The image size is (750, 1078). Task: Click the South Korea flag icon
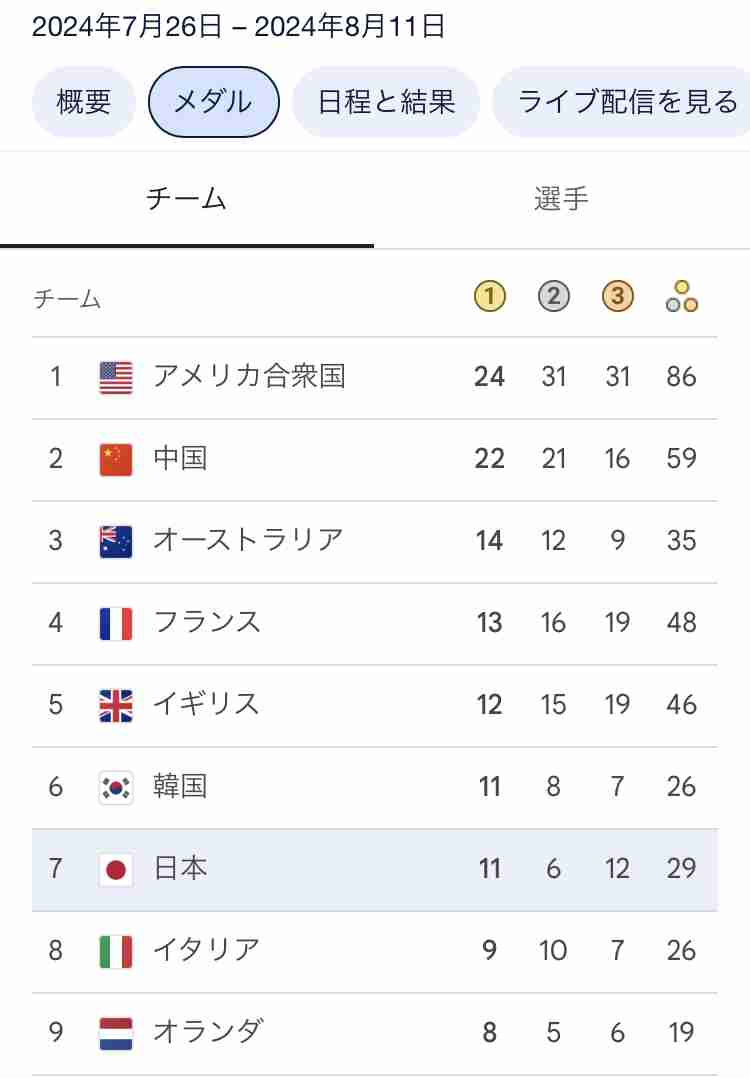(115, 787)
